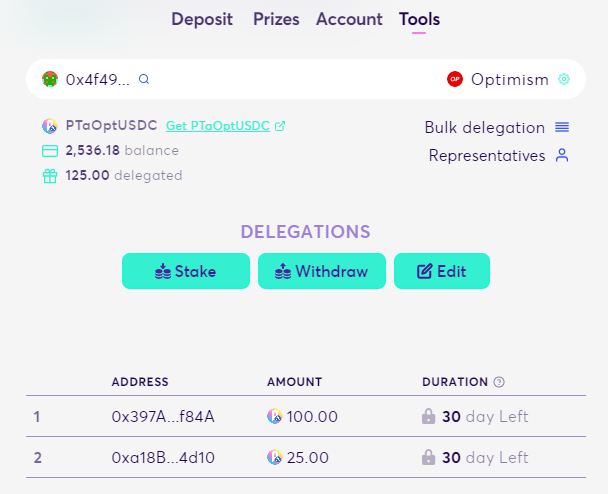The height and width of the screenshot is (494, 608).
Task: Click the gift icon beside 125.00 delegated
Action: (50, 176)
